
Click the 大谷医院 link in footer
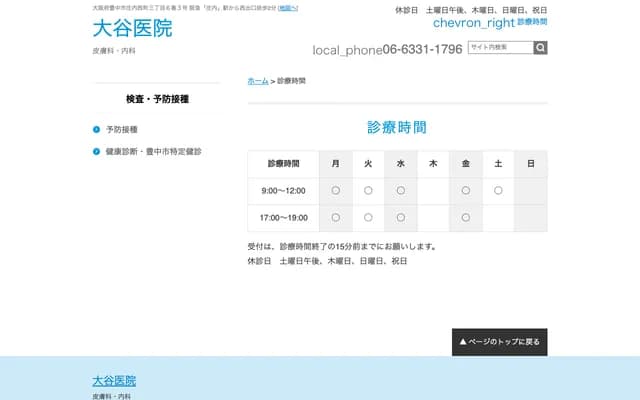coord(114,381)
